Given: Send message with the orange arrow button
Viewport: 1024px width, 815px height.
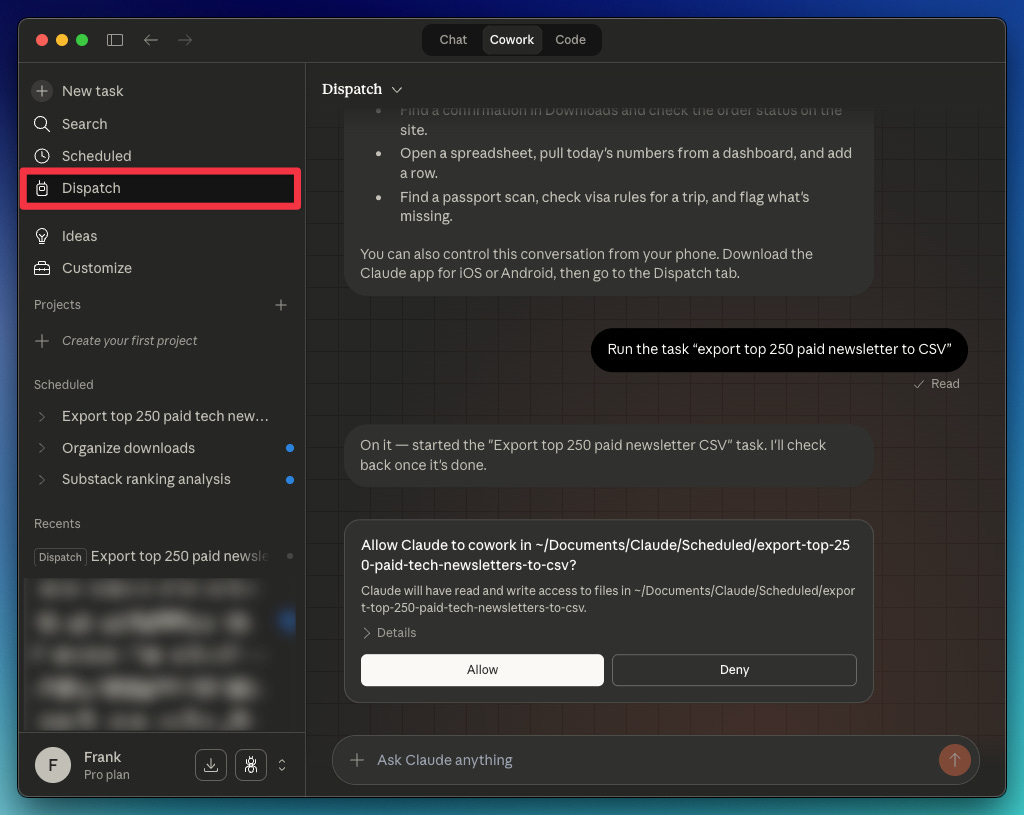Looking at the screenshot, I should (x=955, y=759).
